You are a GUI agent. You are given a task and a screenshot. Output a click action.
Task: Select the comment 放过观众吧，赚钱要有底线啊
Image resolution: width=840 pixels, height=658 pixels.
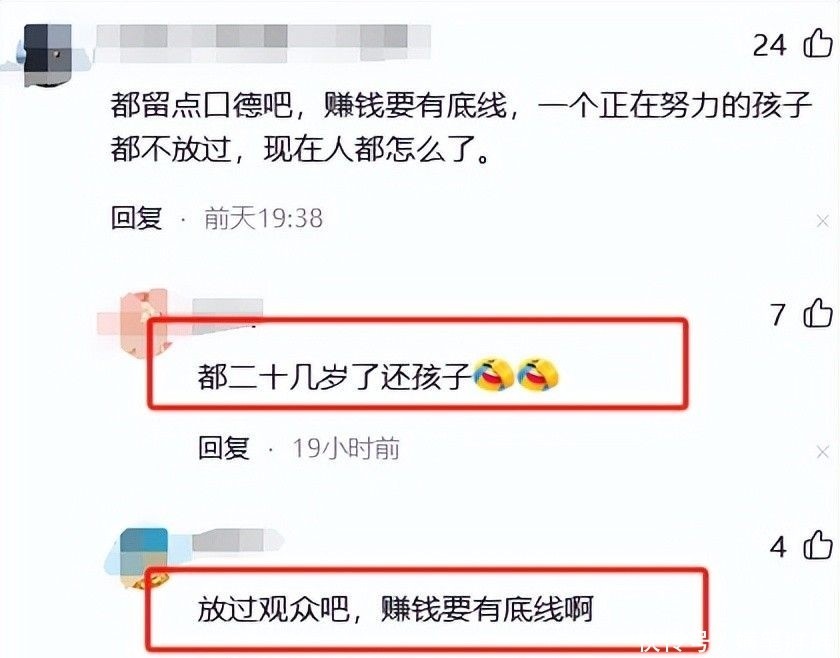(395, 609)
